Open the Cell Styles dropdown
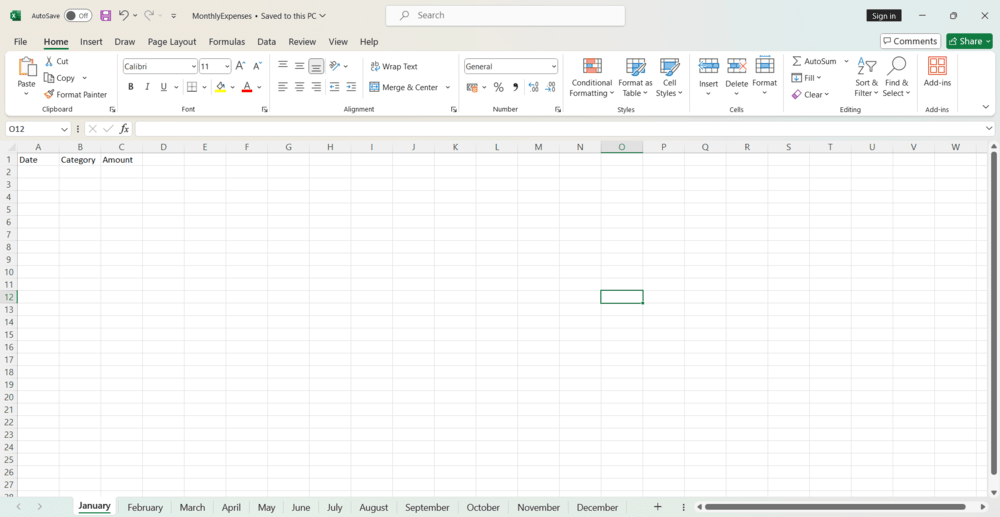The image size is (1000, 517). point(670,78)
